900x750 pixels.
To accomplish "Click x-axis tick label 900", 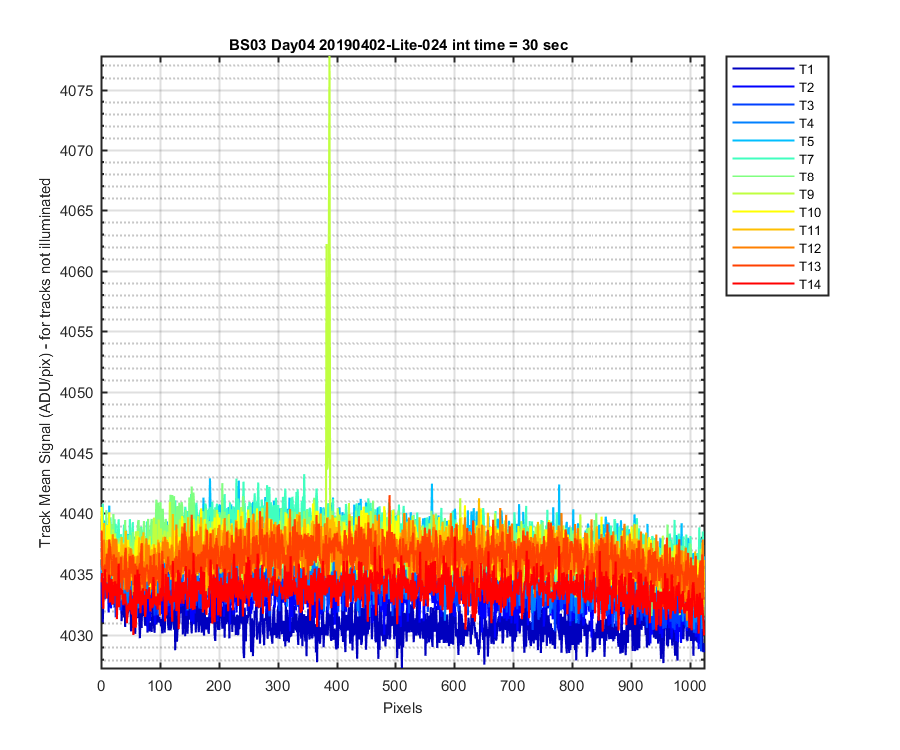I will point(631,686).
